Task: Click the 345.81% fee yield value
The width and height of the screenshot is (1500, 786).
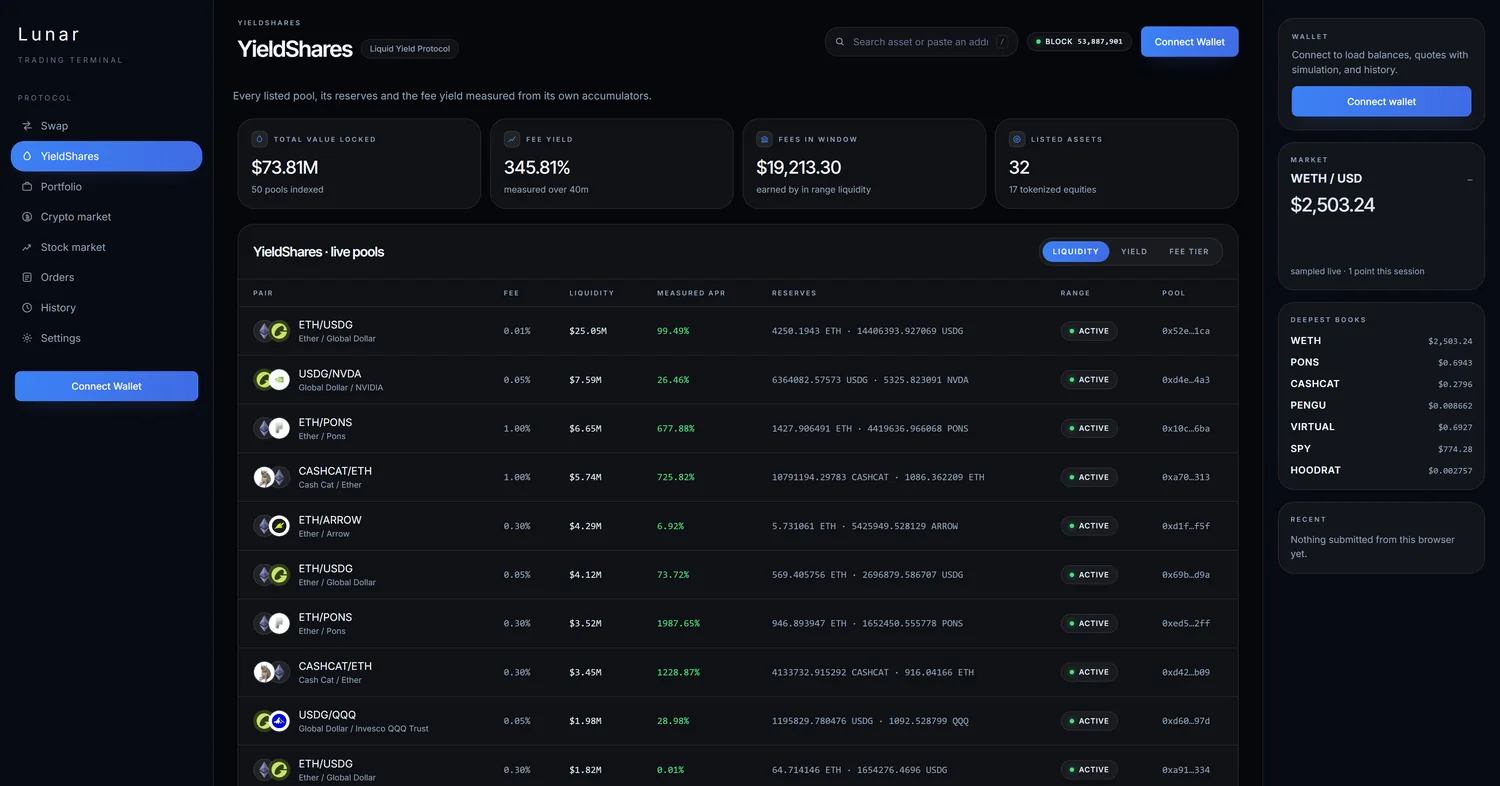Action: [x=537, y=167]
